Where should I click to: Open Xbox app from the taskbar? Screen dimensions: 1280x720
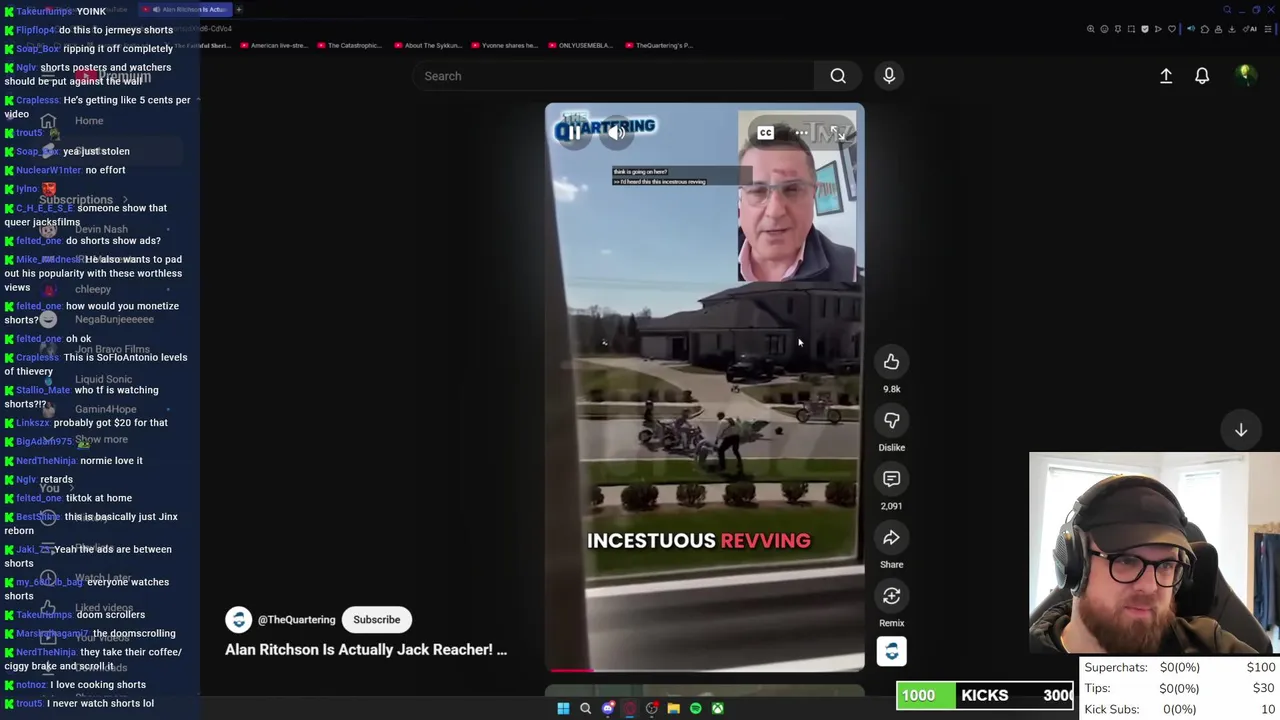717,709
